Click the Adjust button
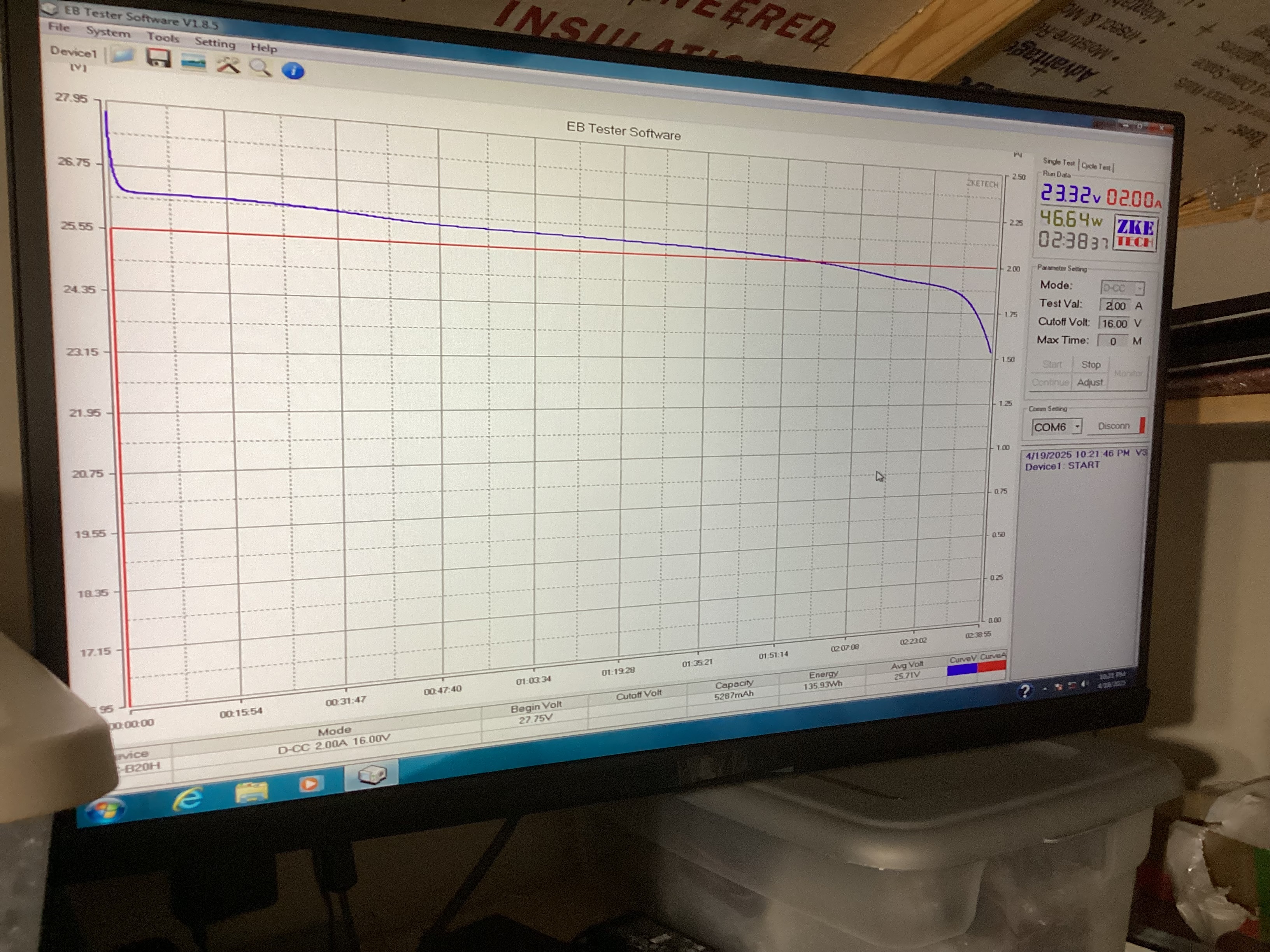Viewport: 1270px width, 952px height. 1090,382
